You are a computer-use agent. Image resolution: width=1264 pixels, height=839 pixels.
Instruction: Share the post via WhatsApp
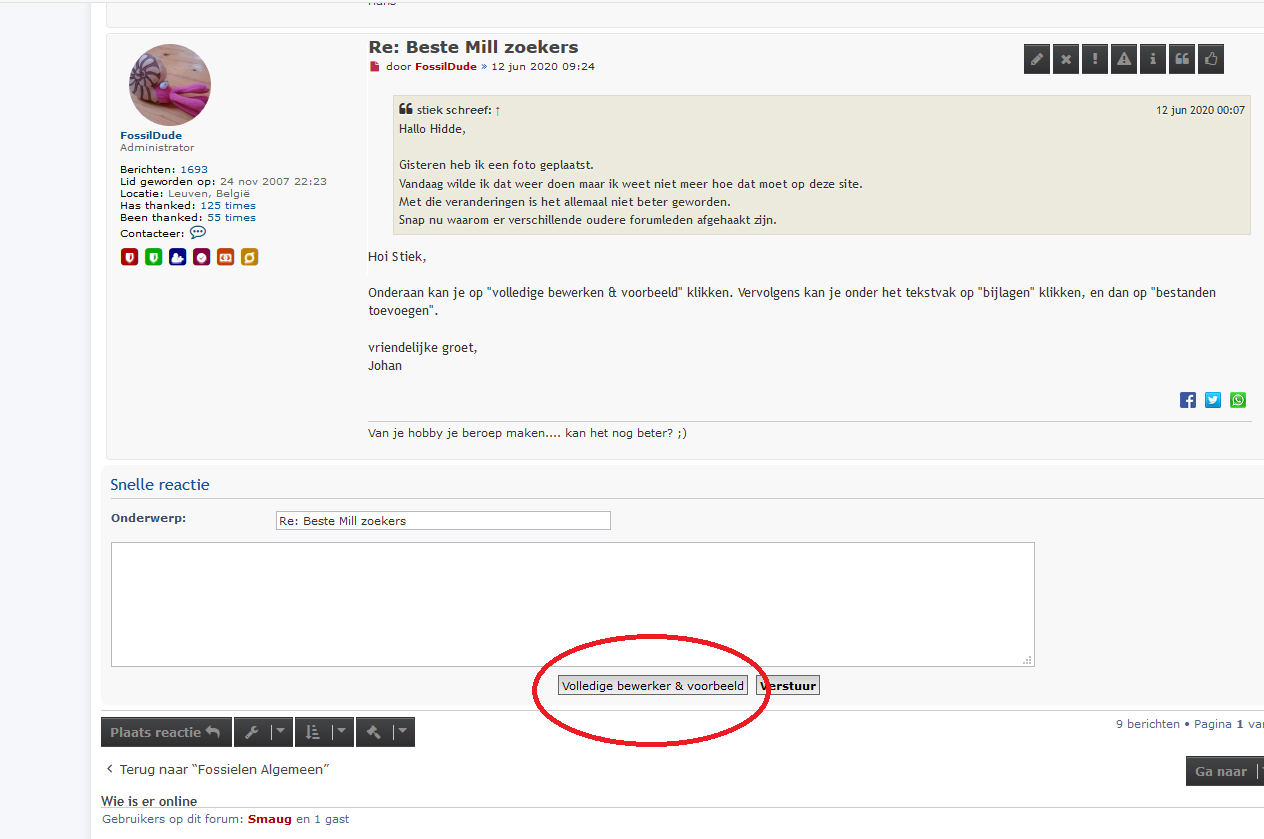click(x=1238, y=400)
